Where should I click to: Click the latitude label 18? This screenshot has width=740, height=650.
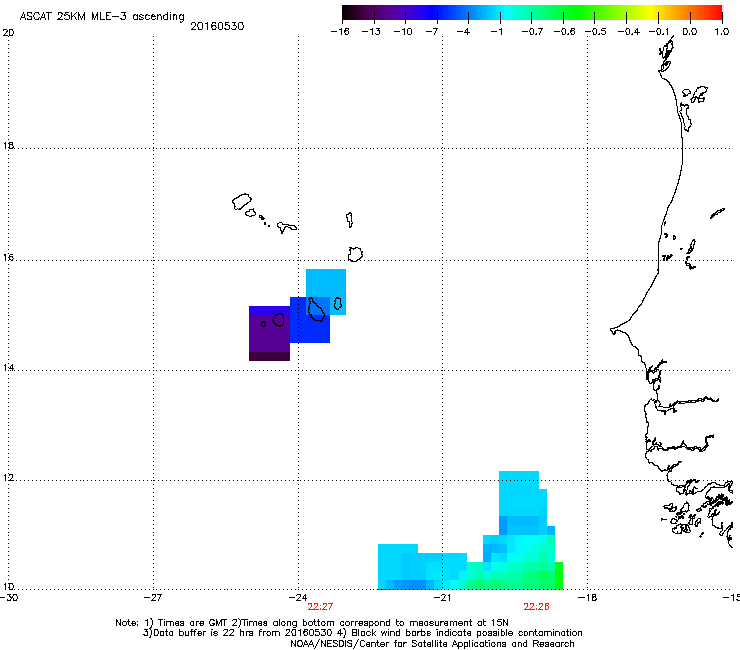pyautogui.click(x=8, y=145)
